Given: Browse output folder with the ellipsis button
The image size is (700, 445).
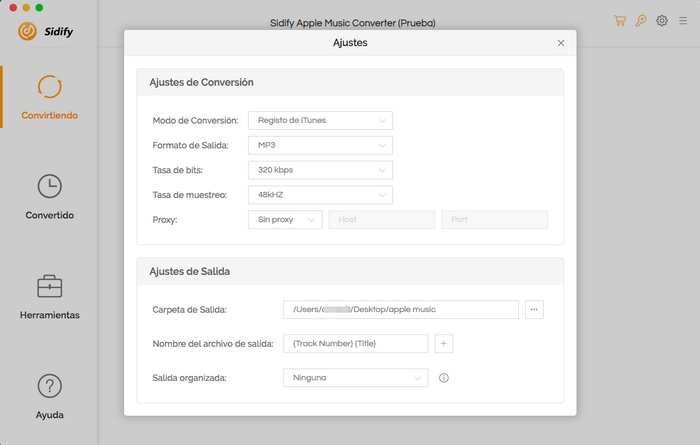Looking at the screenshot, I should pyautogui.click(x=534, y=309).
